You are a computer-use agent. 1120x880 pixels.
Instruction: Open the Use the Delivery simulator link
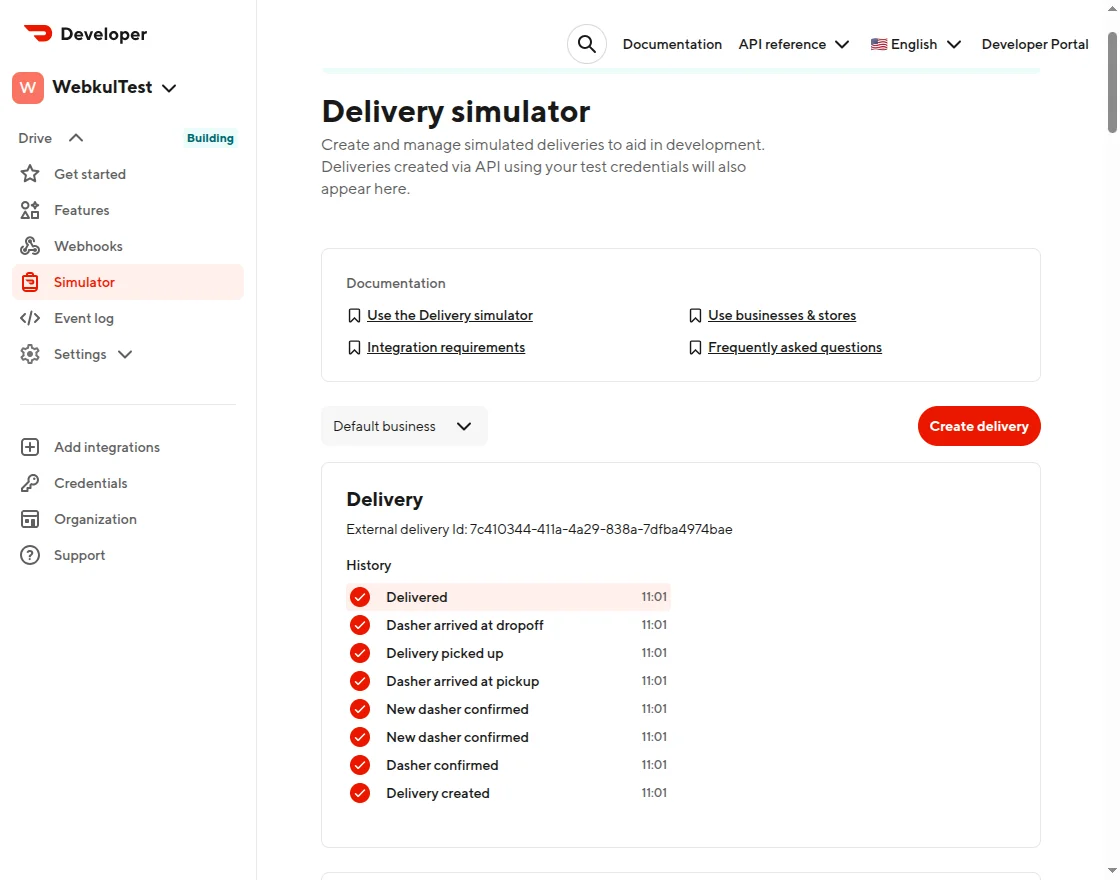click(x=450, y=316)
